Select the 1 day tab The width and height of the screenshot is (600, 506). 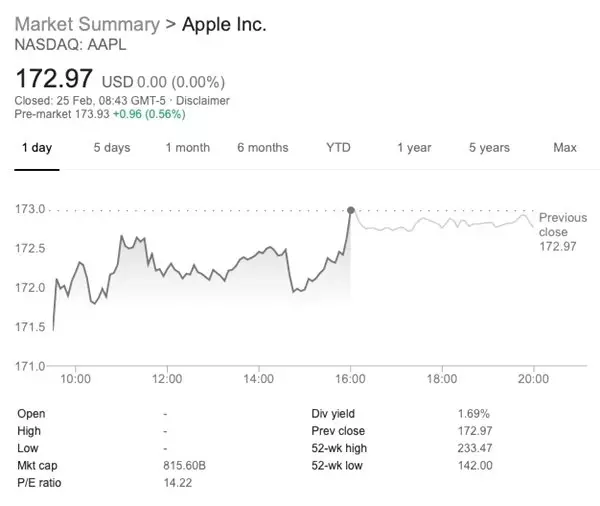click(x=35, y=148)
